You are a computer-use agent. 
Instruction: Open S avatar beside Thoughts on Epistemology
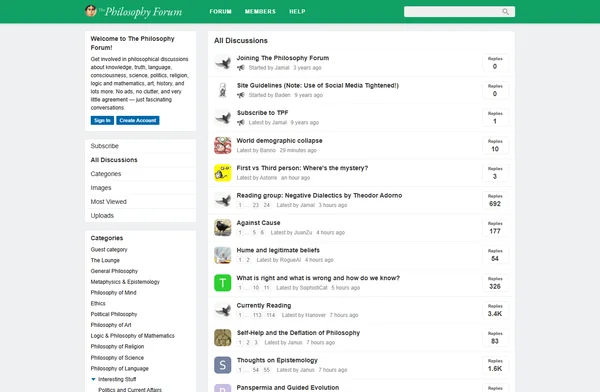click(x=223, y=365)
